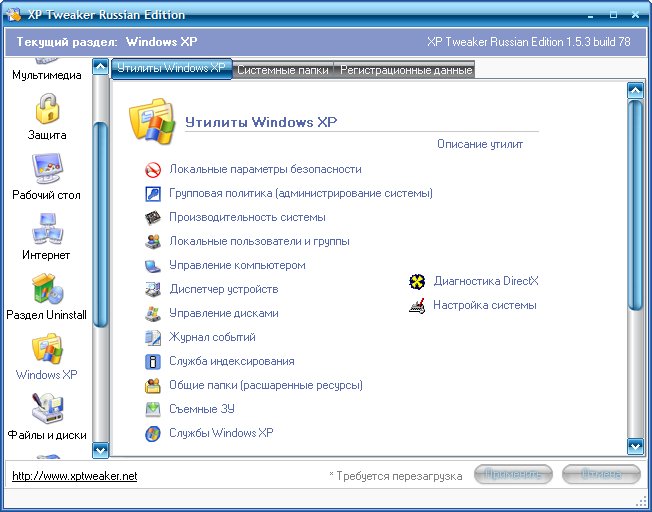
Task: Click the Общие папки icon
Action: coord(153,386)
